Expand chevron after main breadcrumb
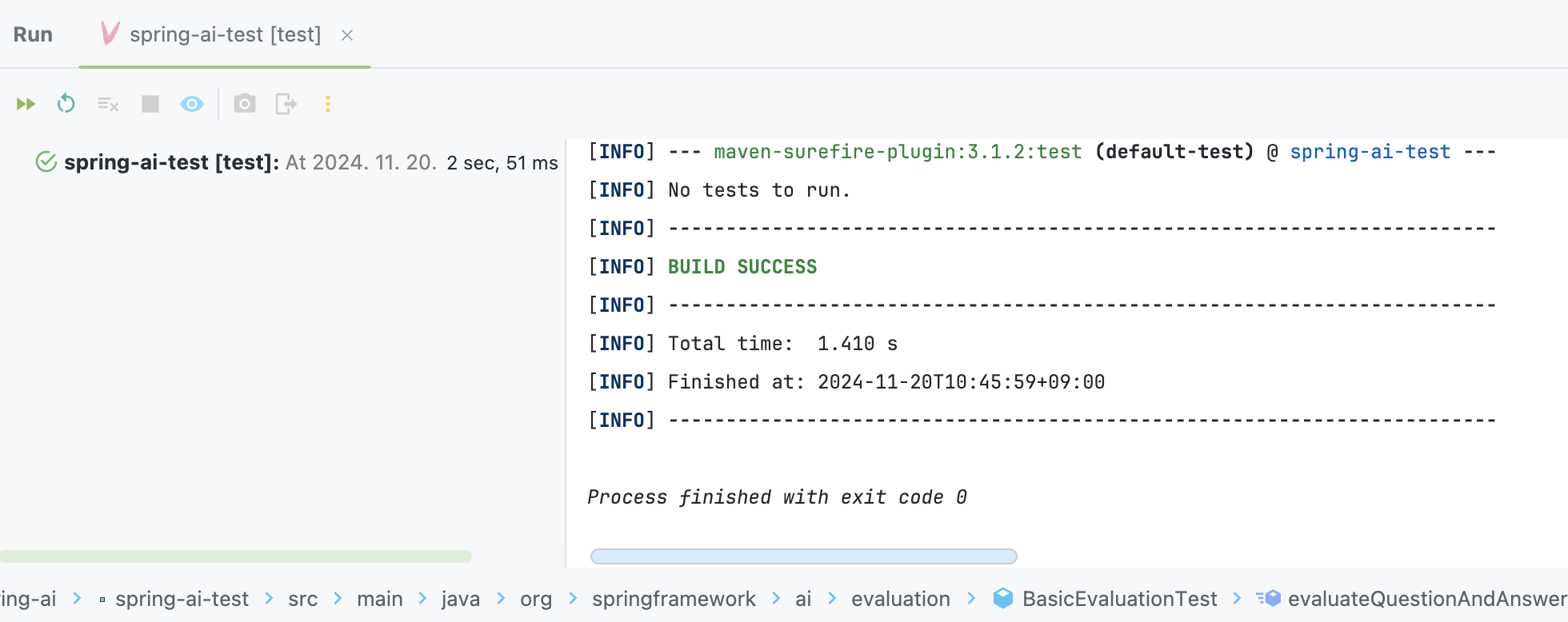This screenshot has height=622, width=1568. tap(422, 599)
